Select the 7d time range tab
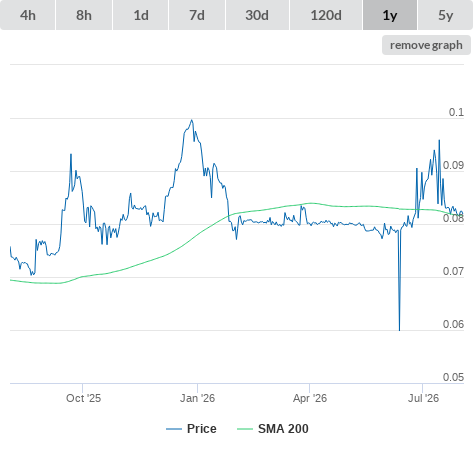The height and width of the screenshot is (455, 474). pyautogui.click(x=197, y=15)
